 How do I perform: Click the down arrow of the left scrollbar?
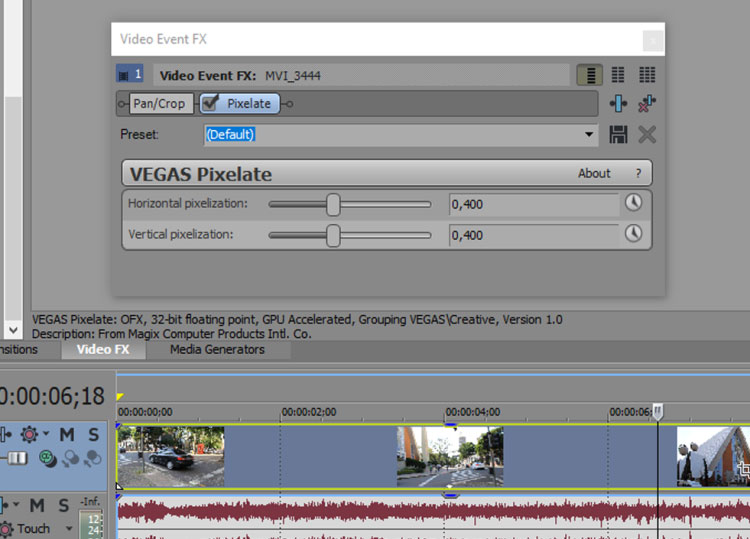tap(13, 330)
